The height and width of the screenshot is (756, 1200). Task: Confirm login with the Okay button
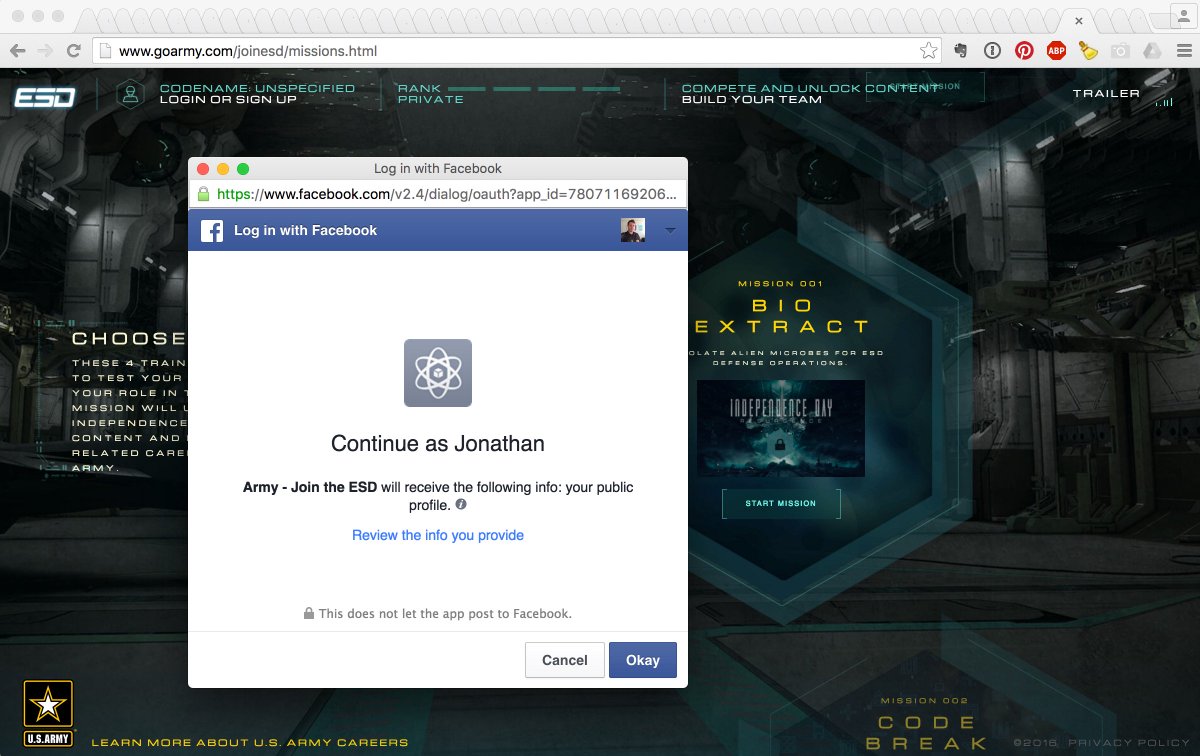(x=643, y=660)
